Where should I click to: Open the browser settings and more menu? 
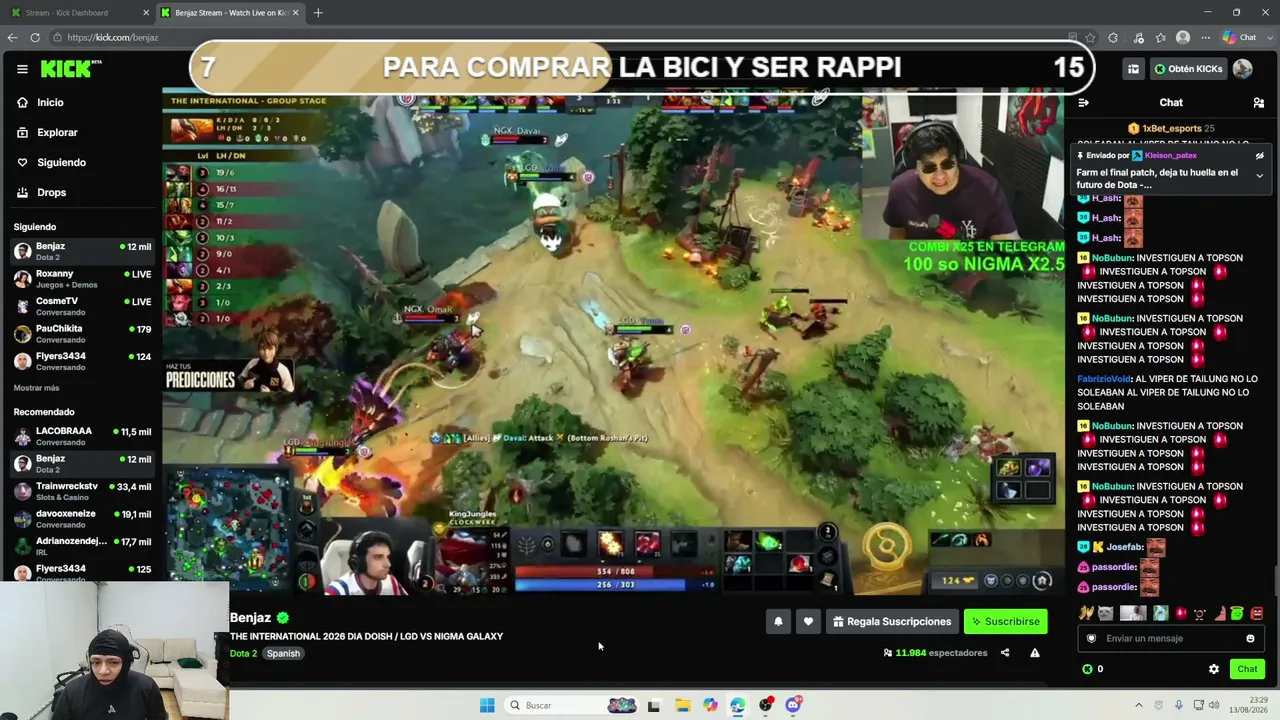1204,37
